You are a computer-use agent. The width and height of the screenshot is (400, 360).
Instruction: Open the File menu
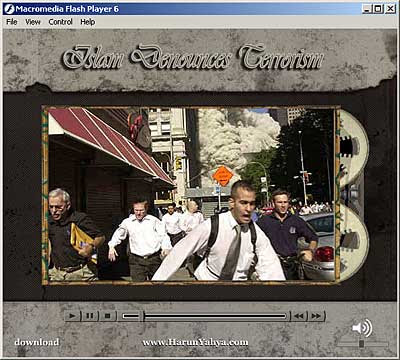coord(12,22)
